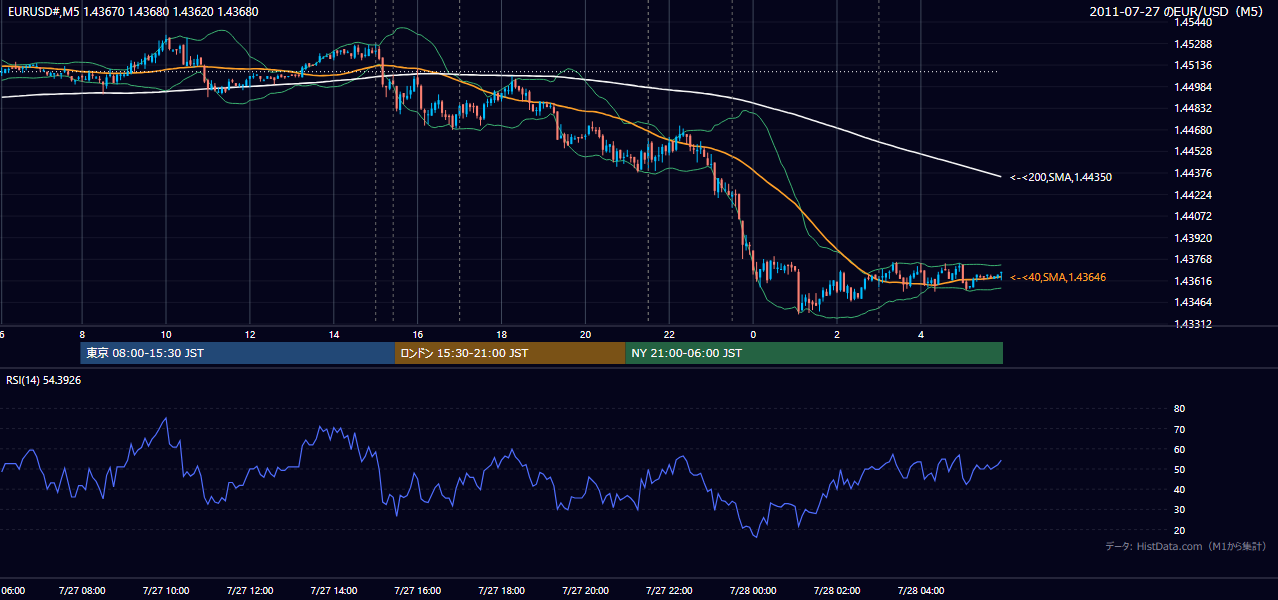This screenshot has height=600, width=1278.
Task: Click the 7/27 12:00 date label
Action: click(250, 591)
